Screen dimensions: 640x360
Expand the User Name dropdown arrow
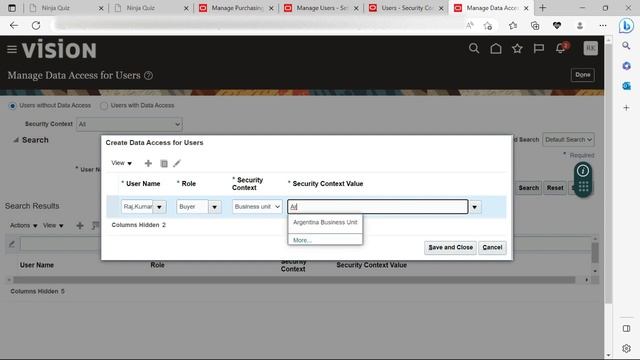tap(160, 207)
